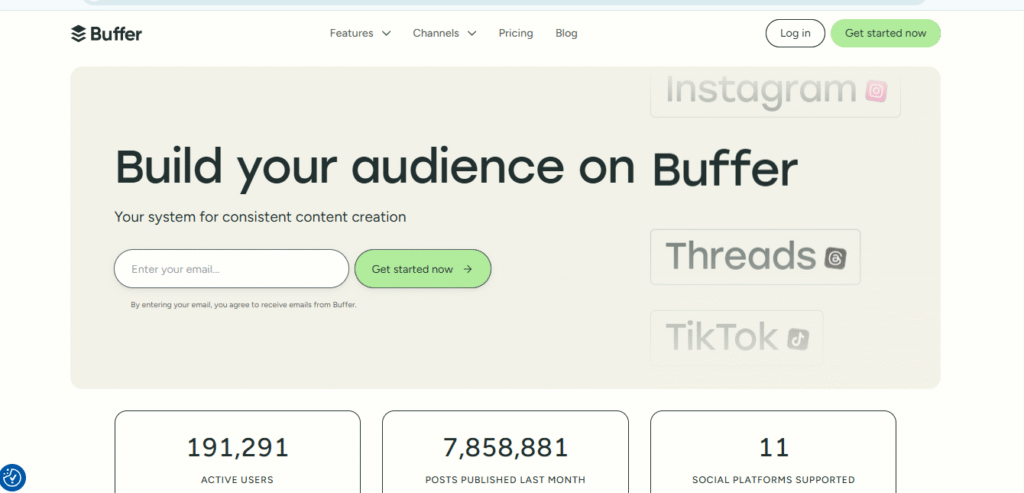Expand the Features dropdown menu
This screenshot has width=1024, height=493.
360,33
